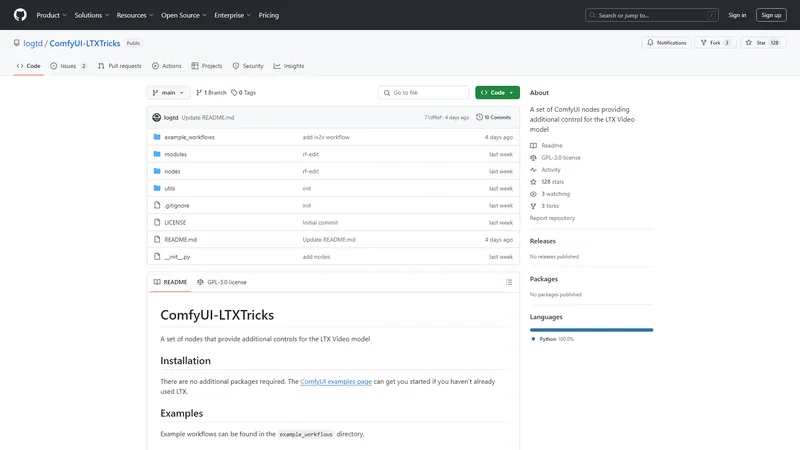
Task: Open the README outline list icon
Action: click(509, 282)
